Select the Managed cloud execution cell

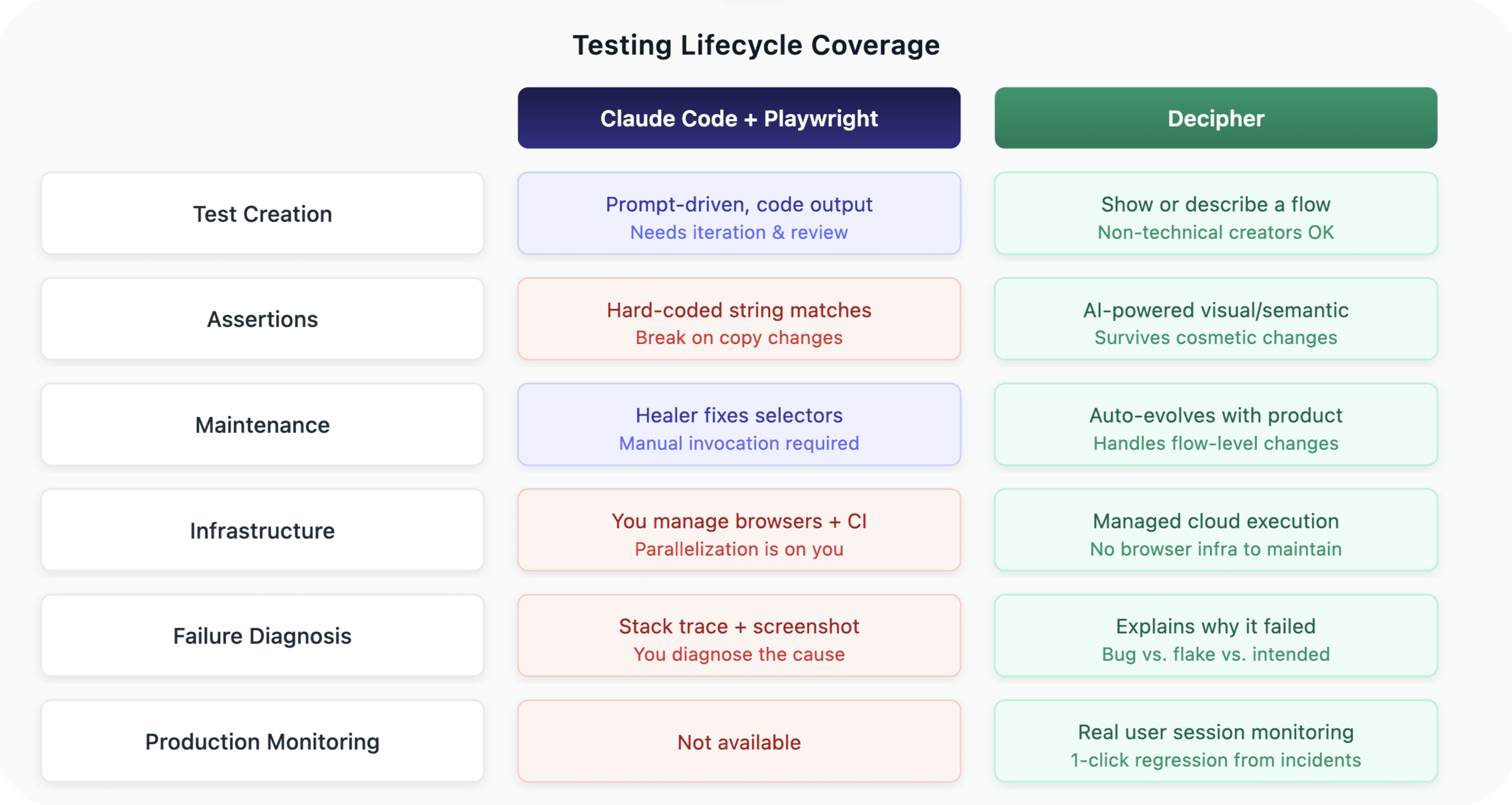point(1216,530)
